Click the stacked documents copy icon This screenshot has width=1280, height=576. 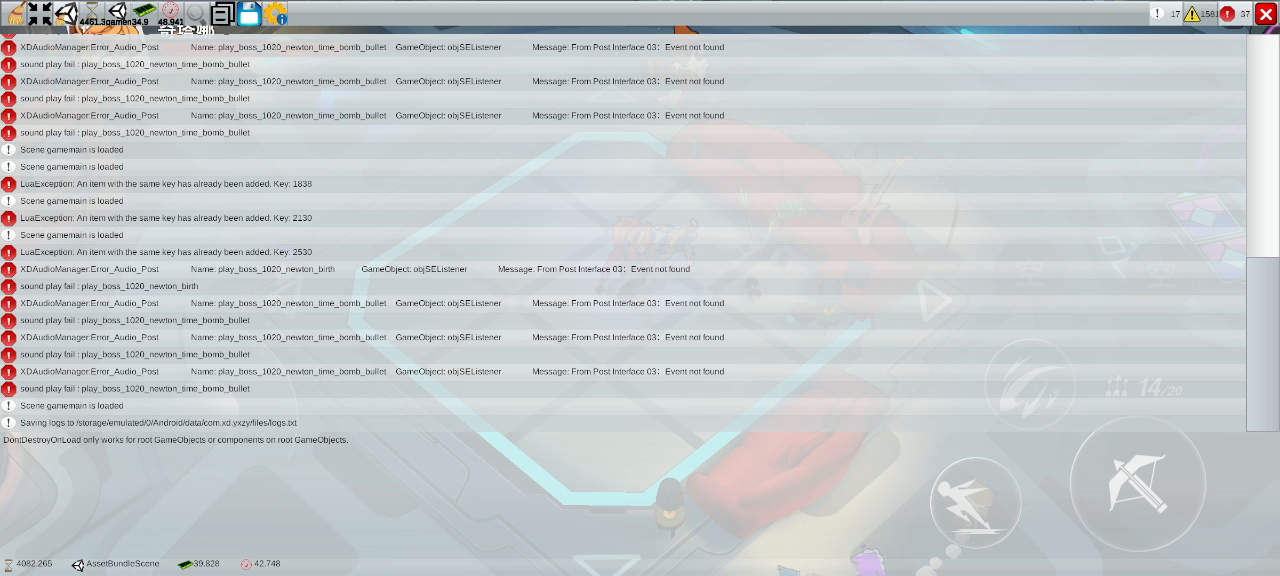coord(223,13)
